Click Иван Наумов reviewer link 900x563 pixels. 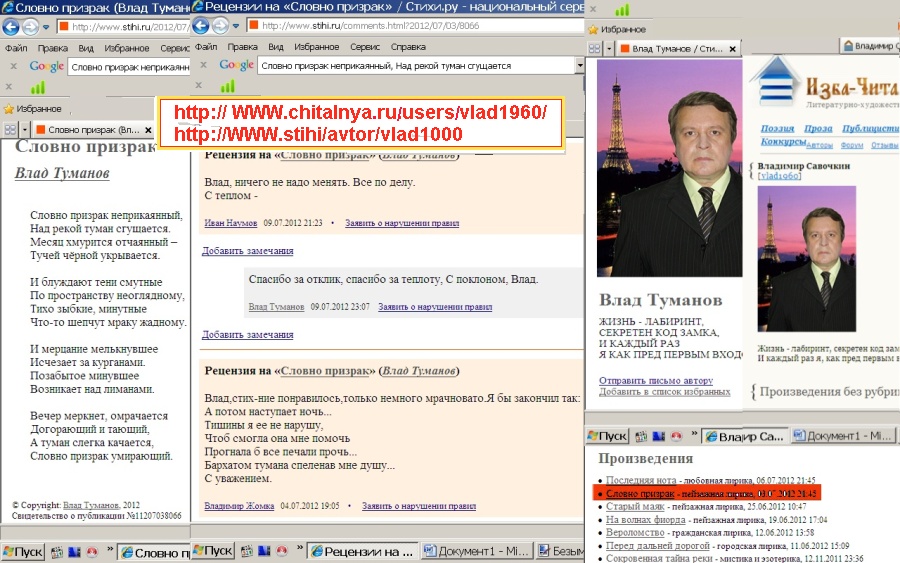click(231, 223)
